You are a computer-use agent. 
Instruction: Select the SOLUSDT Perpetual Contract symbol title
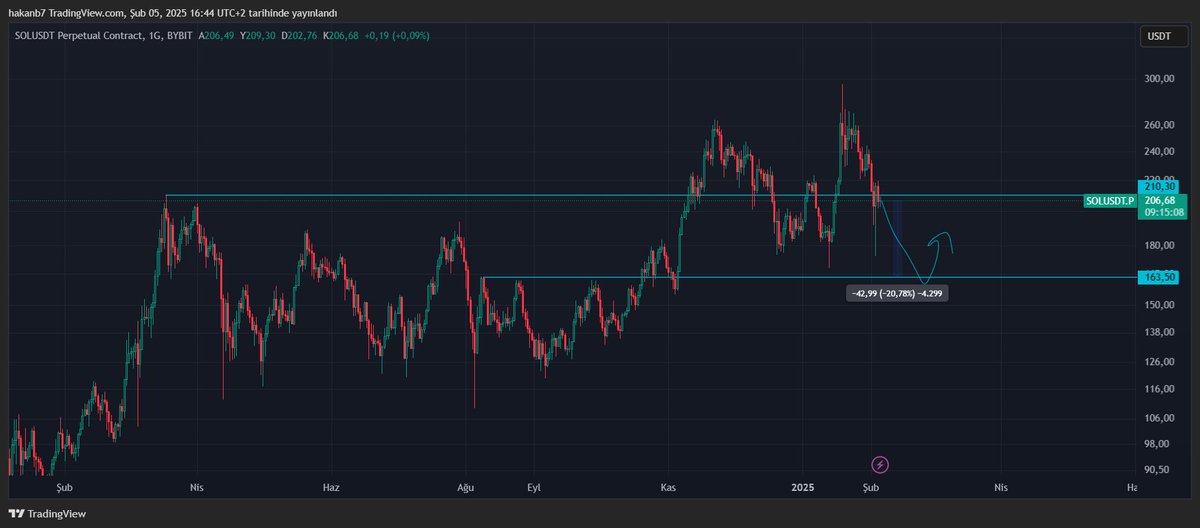click(x=80, y=37)
